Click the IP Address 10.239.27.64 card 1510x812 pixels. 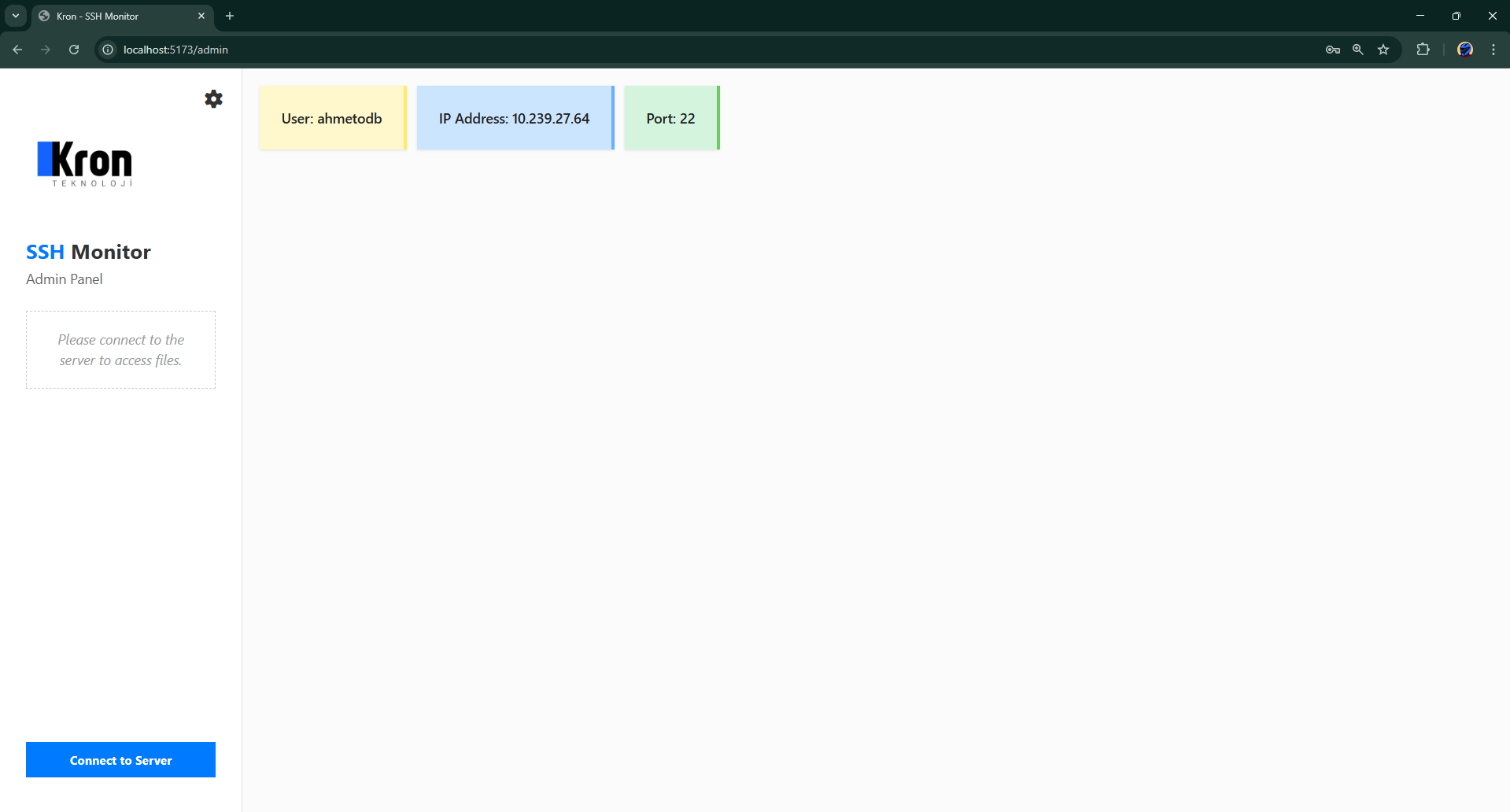coord(514,118)
